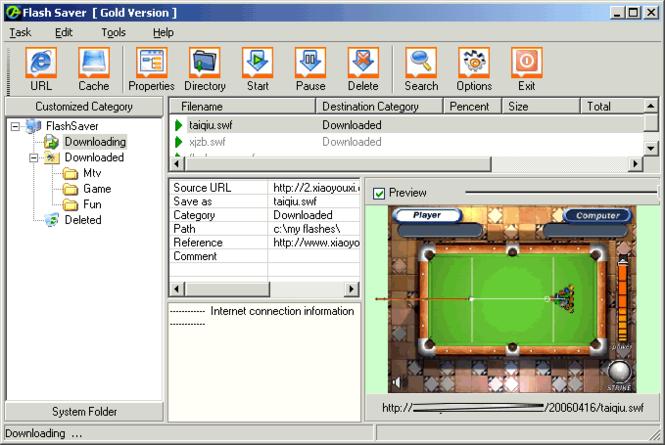The height and width of the screenshot is (445, 665).
Task: Click the Reference URL value cell
Action: [x=314, y=242]
